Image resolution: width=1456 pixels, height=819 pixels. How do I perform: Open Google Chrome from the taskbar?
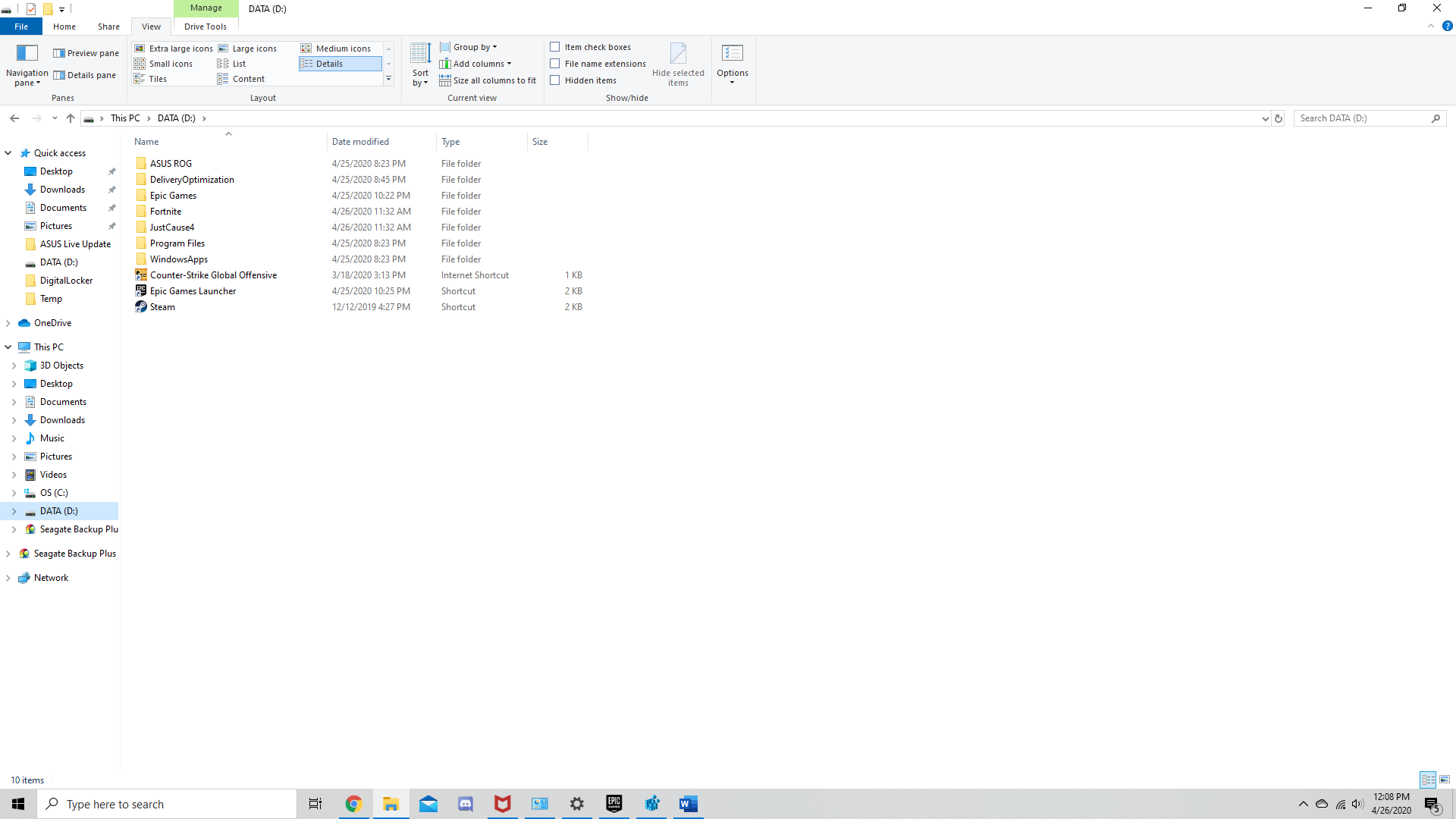[353, 804]
